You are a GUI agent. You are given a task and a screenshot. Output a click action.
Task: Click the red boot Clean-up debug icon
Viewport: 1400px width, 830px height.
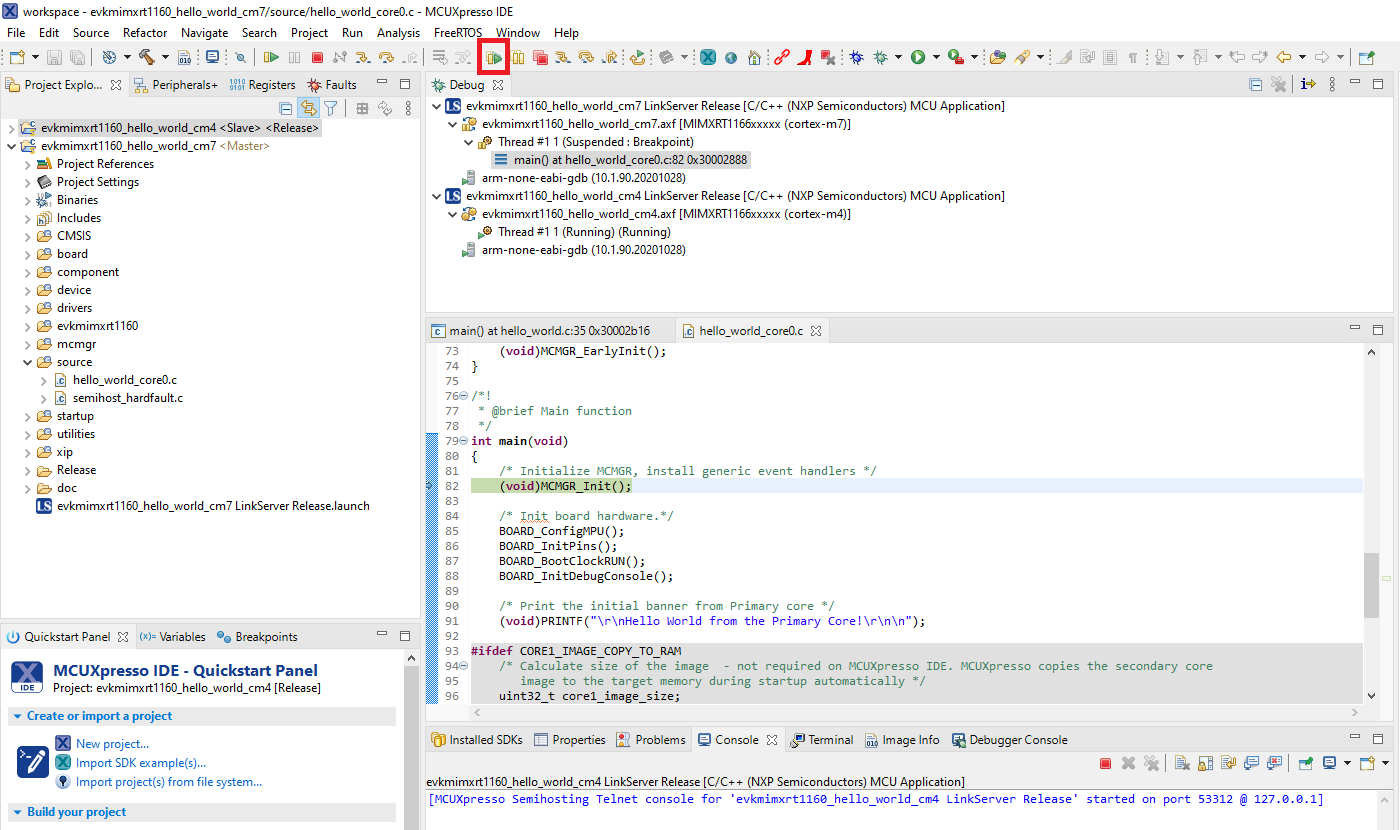pos(804,58)
